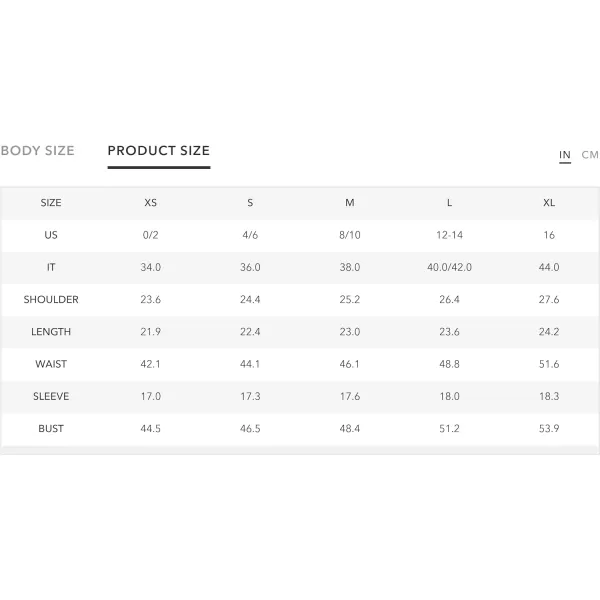600x600 pixels.
Task: Select the 53.9 bust XL cell
Action: (x=549, y=429)
